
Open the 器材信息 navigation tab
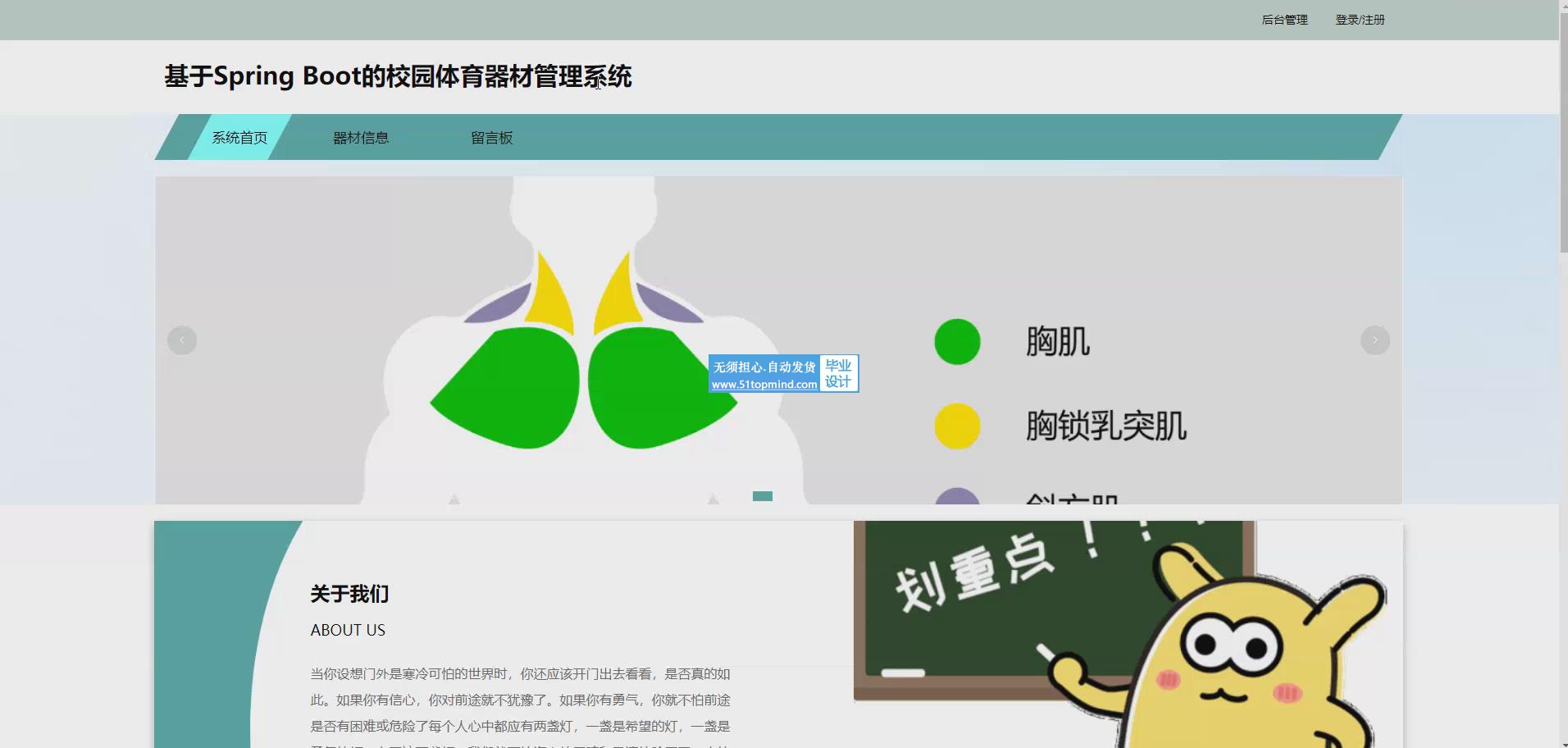tap(361, 138)
